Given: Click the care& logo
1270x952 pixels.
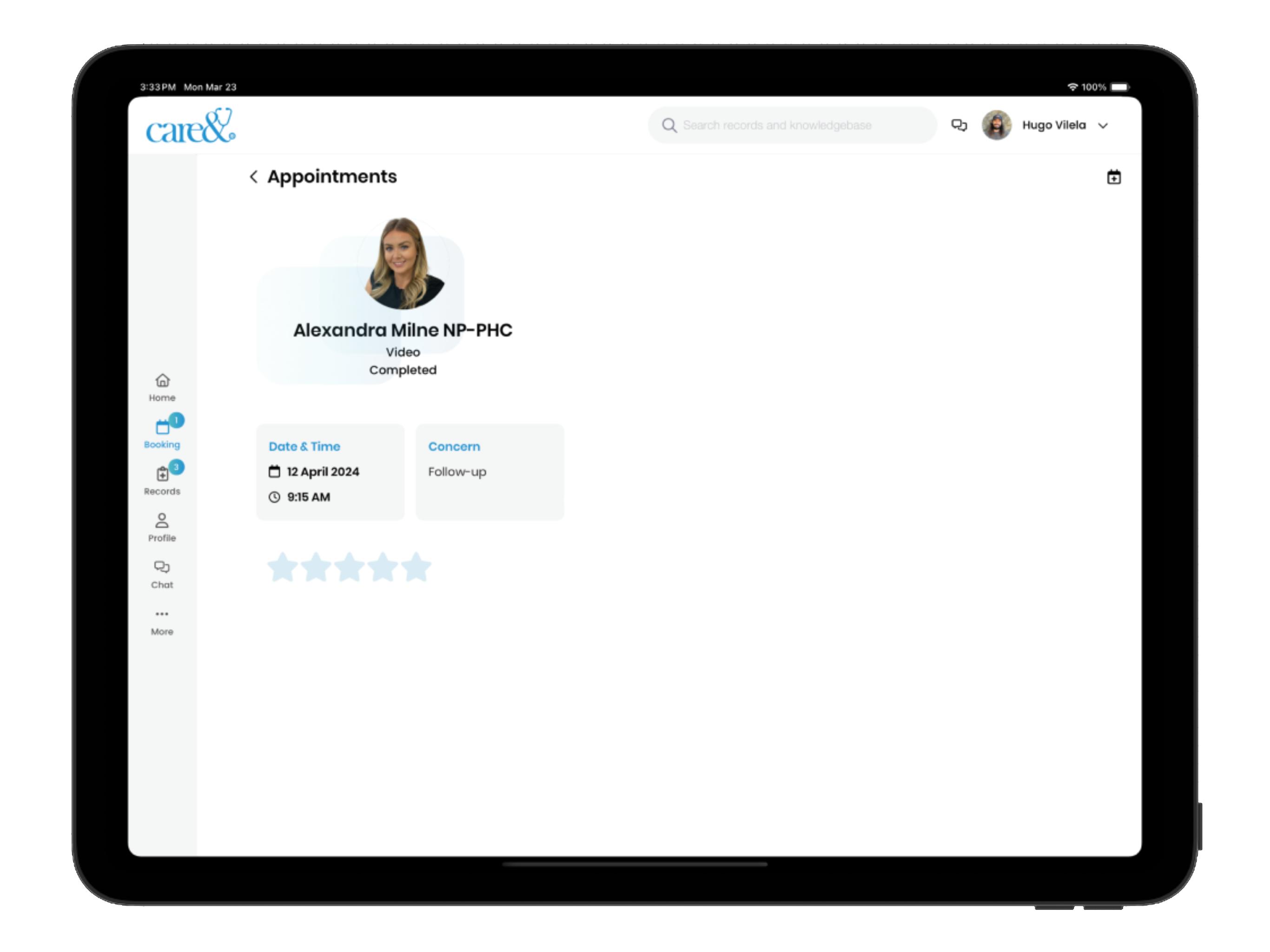Looking at the screenshot, I should tap(191, 126).
